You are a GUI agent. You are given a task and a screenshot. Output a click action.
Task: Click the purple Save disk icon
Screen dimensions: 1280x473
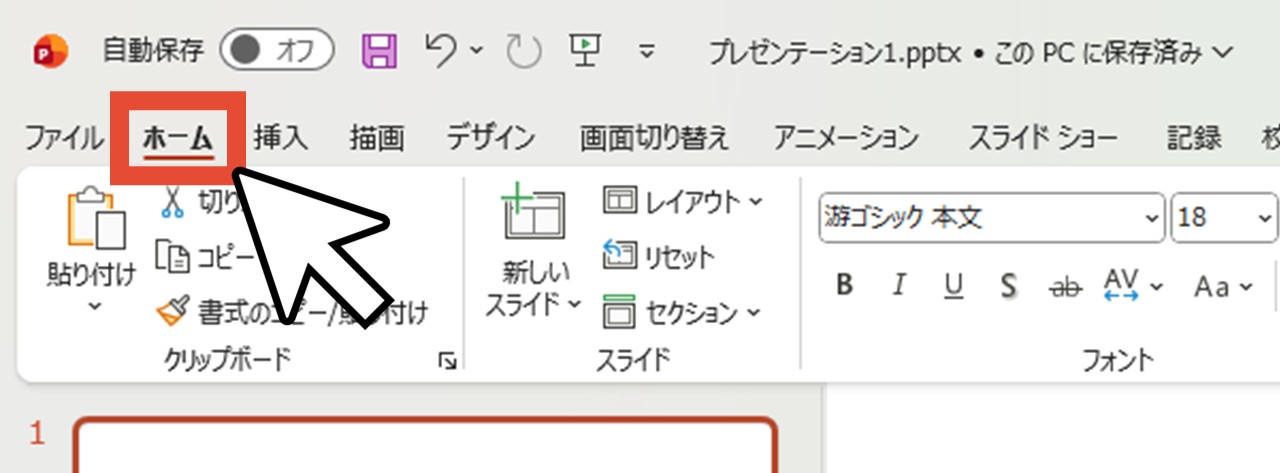[x=379, y=50]
